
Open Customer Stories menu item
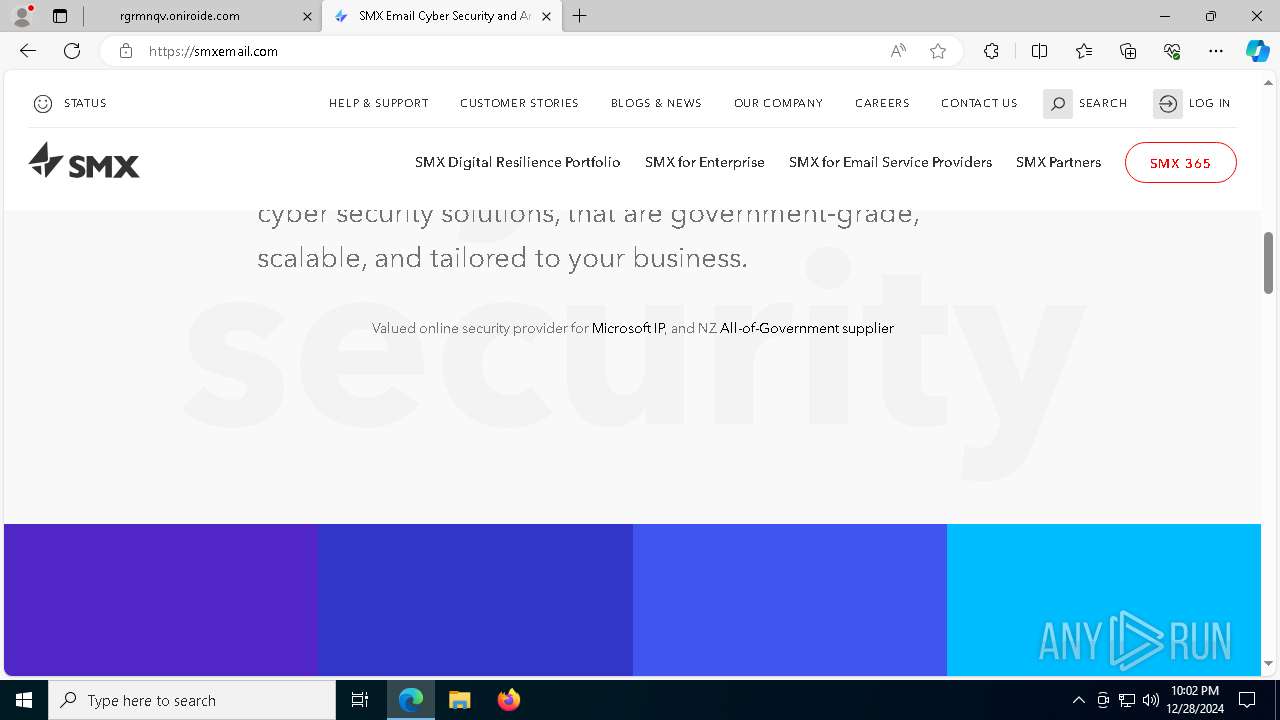[x=519, y=103]
